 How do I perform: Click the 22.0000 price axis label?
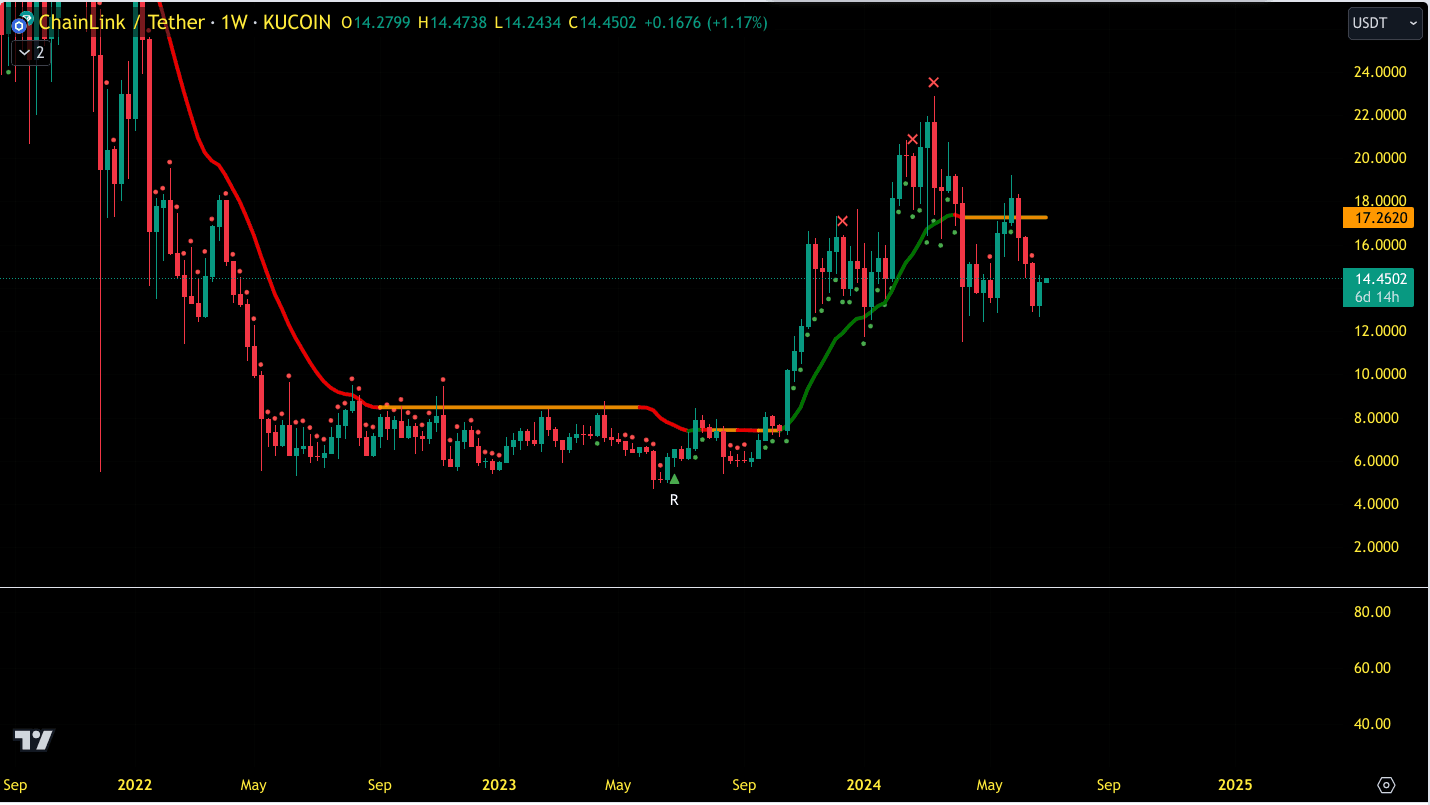pos(1380,115)
